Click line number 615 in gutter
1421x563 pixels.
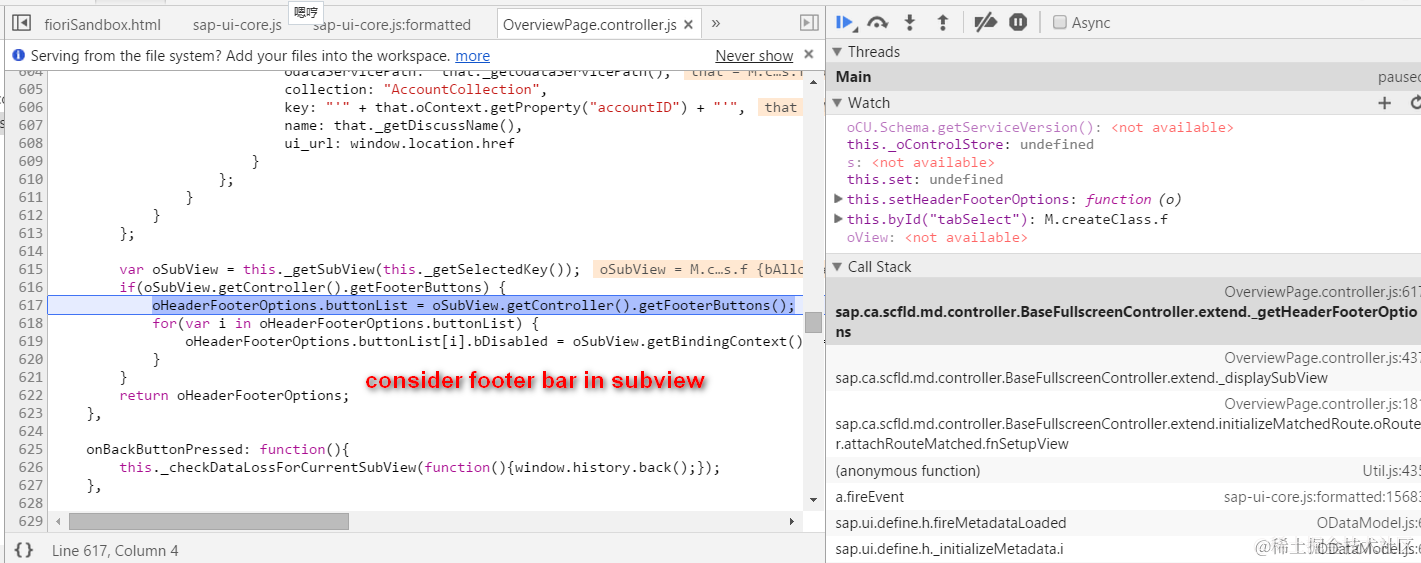[x=31, y=269]
